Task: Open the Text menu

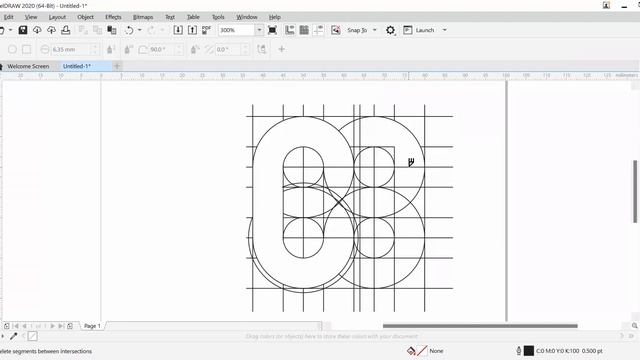Action: pos(170,17)
